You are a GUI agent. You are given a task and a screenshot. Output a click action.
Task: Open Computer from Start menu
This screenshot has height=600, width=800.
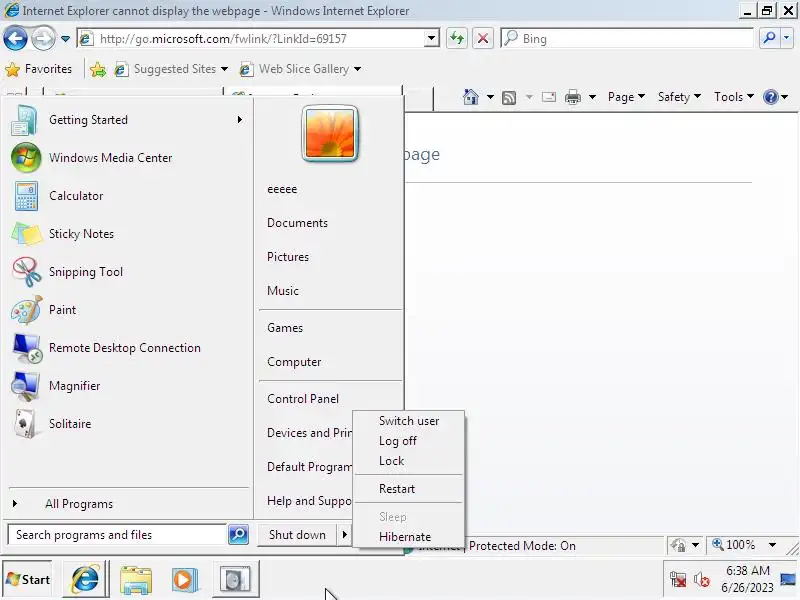[294, 362]
